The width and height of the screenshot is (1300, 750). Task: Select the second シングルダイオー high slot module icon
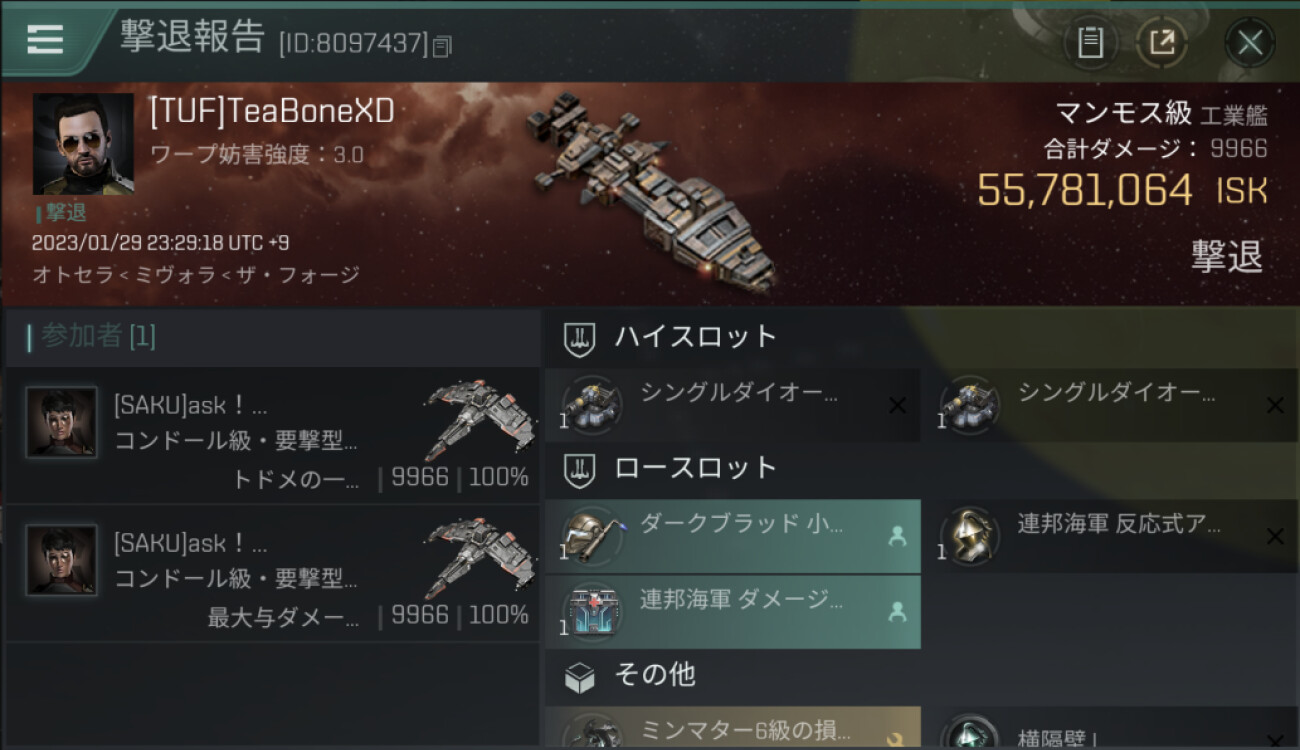968,404
